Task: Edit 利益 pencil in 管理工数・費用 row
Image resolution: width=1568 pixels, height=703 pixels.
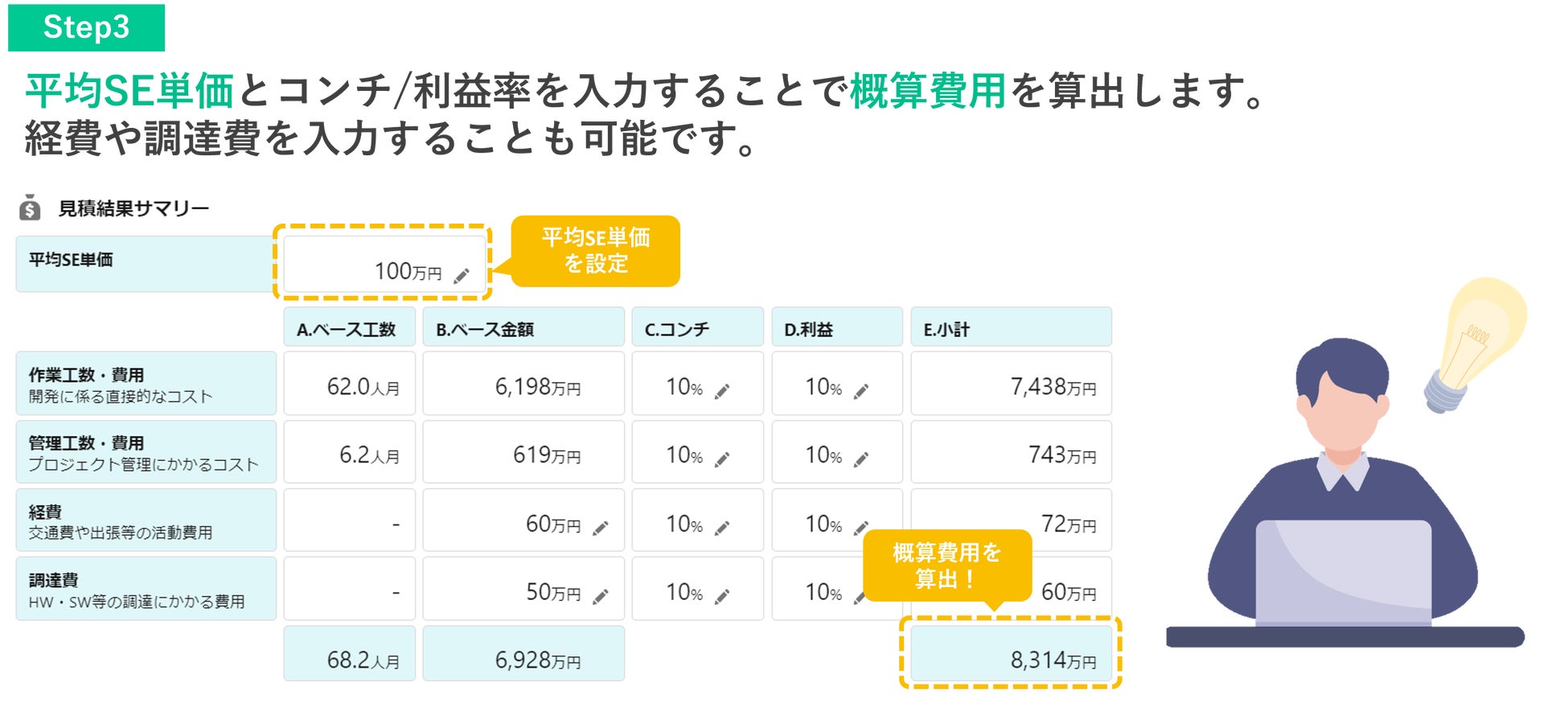Action: tap(861, 459)
